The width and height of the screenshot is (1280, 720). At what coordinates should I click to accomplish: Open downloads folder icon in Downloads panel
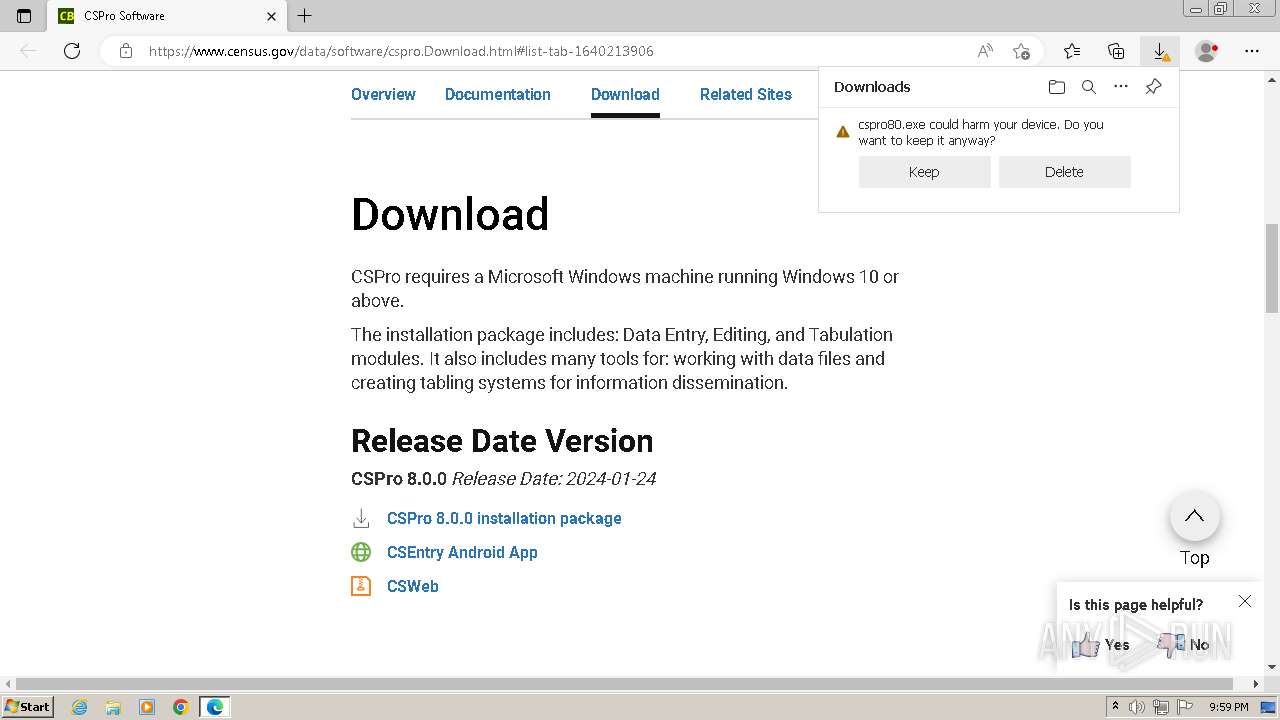1057,87
